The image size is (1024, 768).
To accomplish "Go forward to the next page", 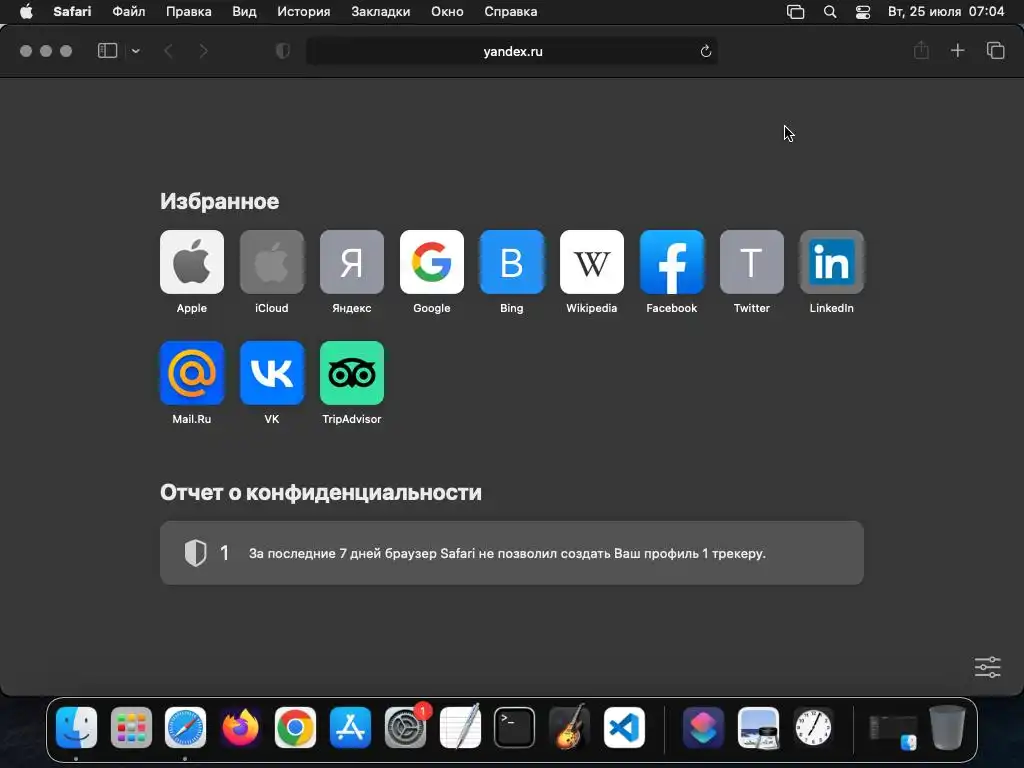I will pos(203,51).
